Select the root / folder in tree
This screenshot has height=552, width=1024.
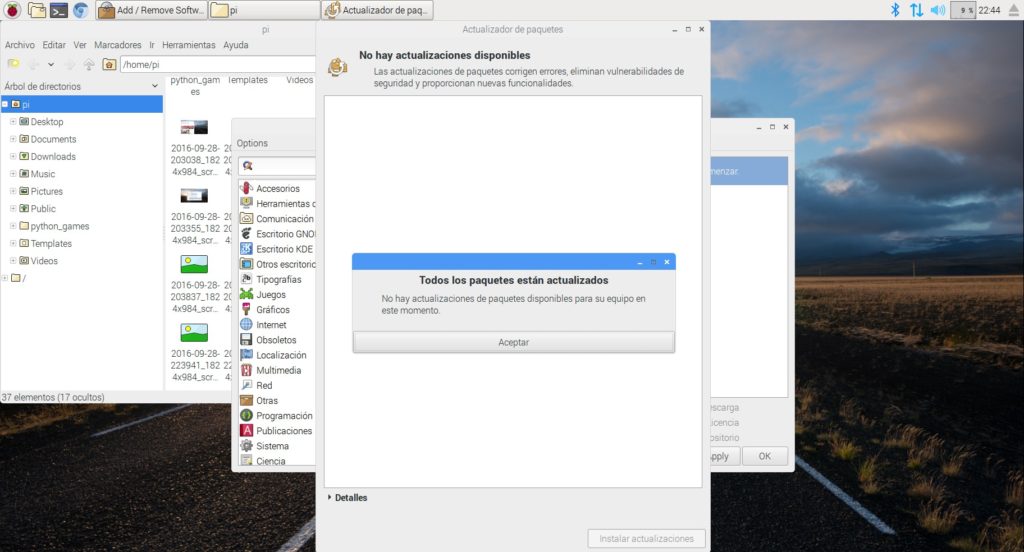pyautogui.click(x=18, y=278)
